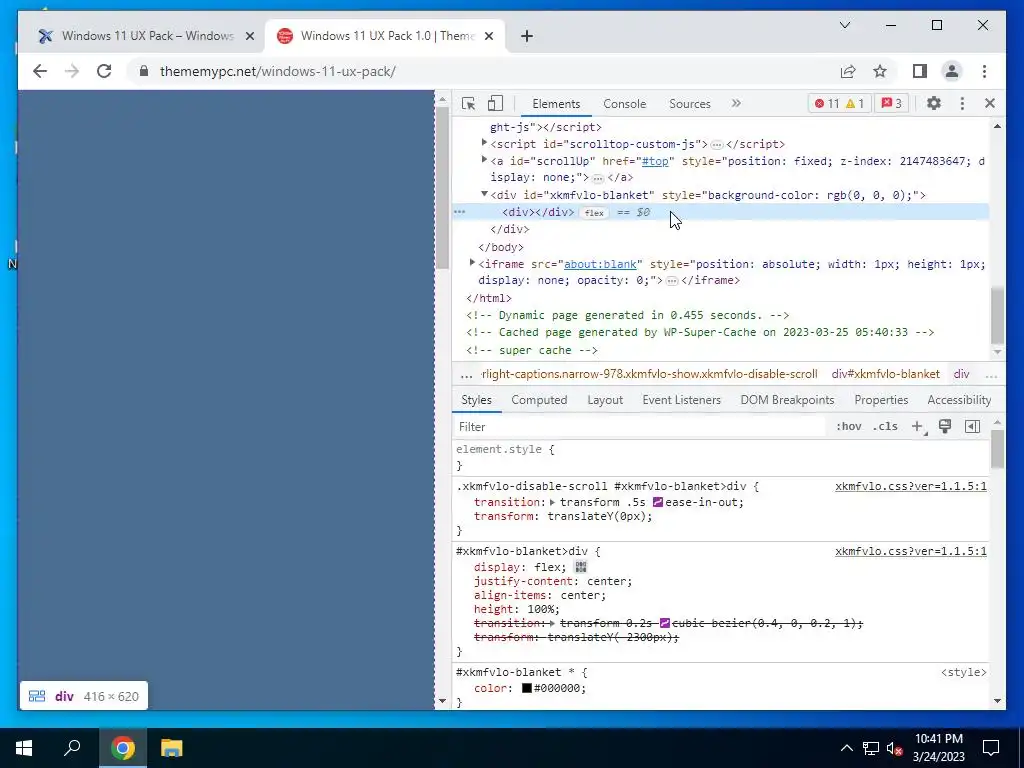Open the flexbox editor icon beside display flex
Image resolution: width=1024 pixels, height=768 pixels.
coord(581,567)
